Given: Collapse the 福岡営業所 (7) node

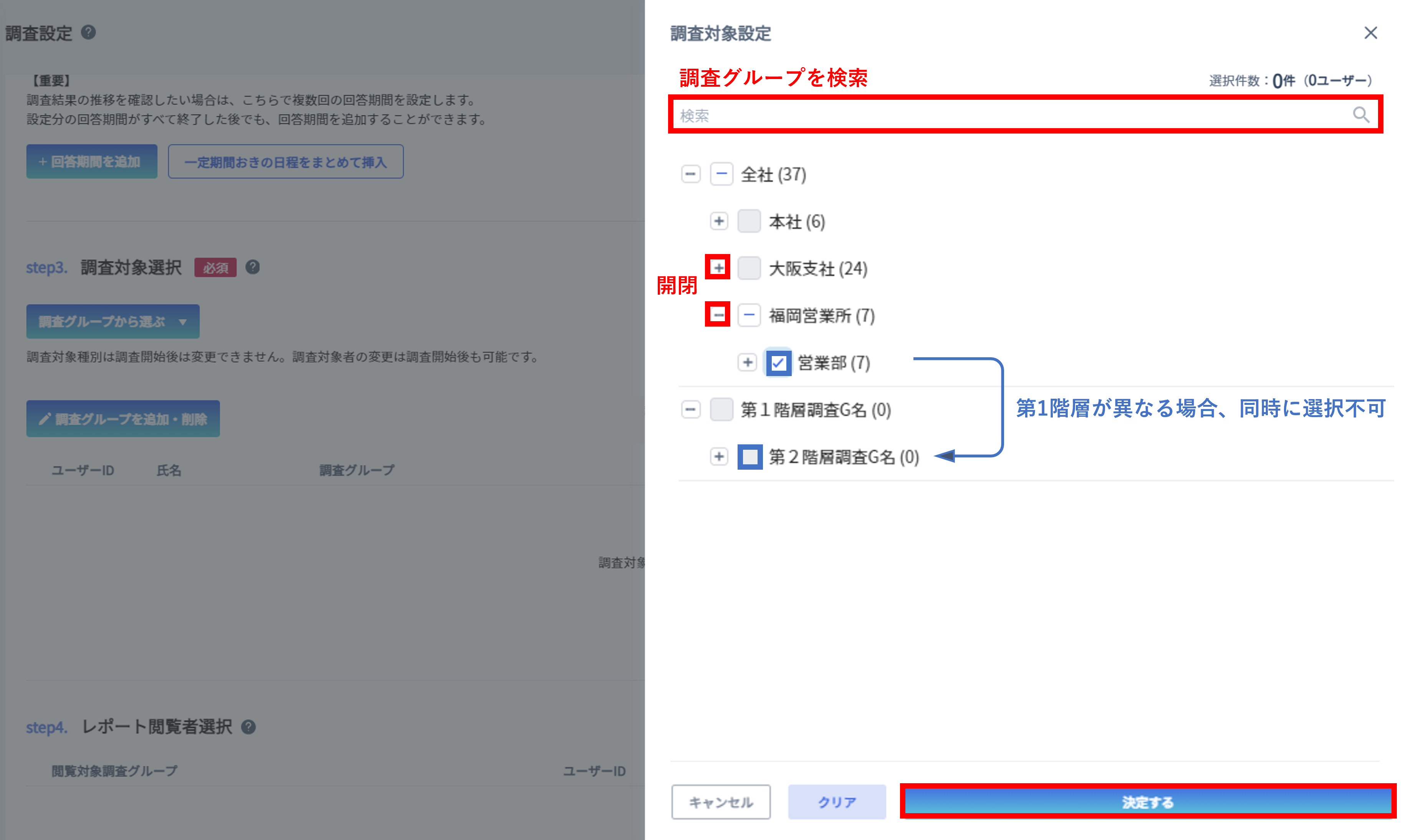Looking at the screenshot, I should [718, 314].
